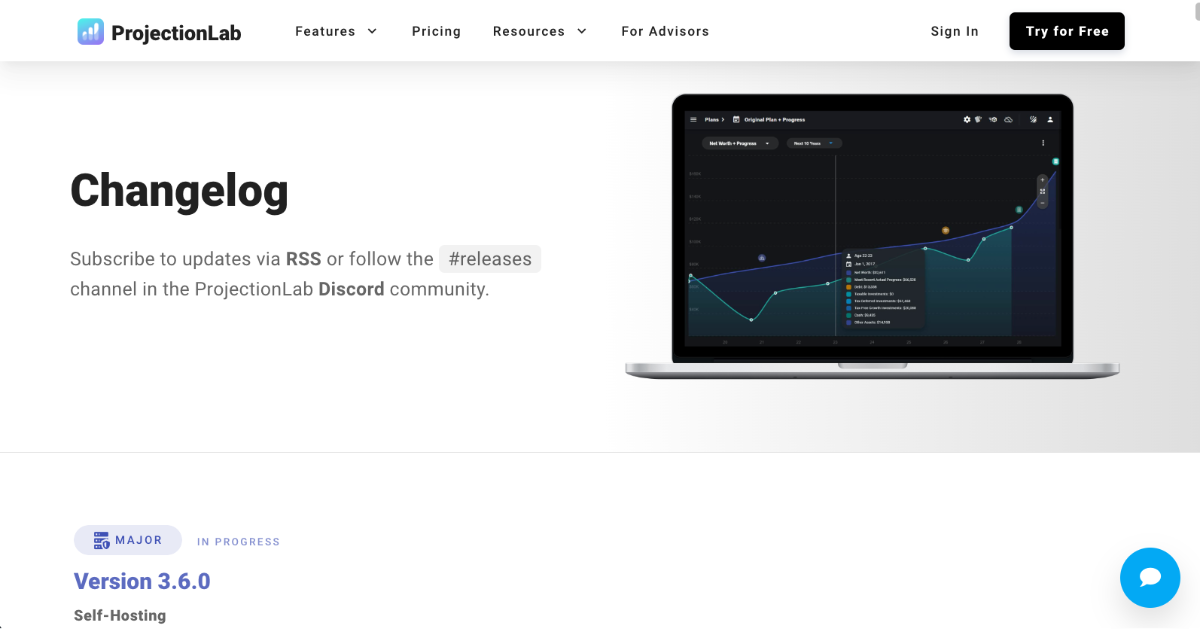Open the Version 3.6.0 heading link

click(x=142, y=581)
